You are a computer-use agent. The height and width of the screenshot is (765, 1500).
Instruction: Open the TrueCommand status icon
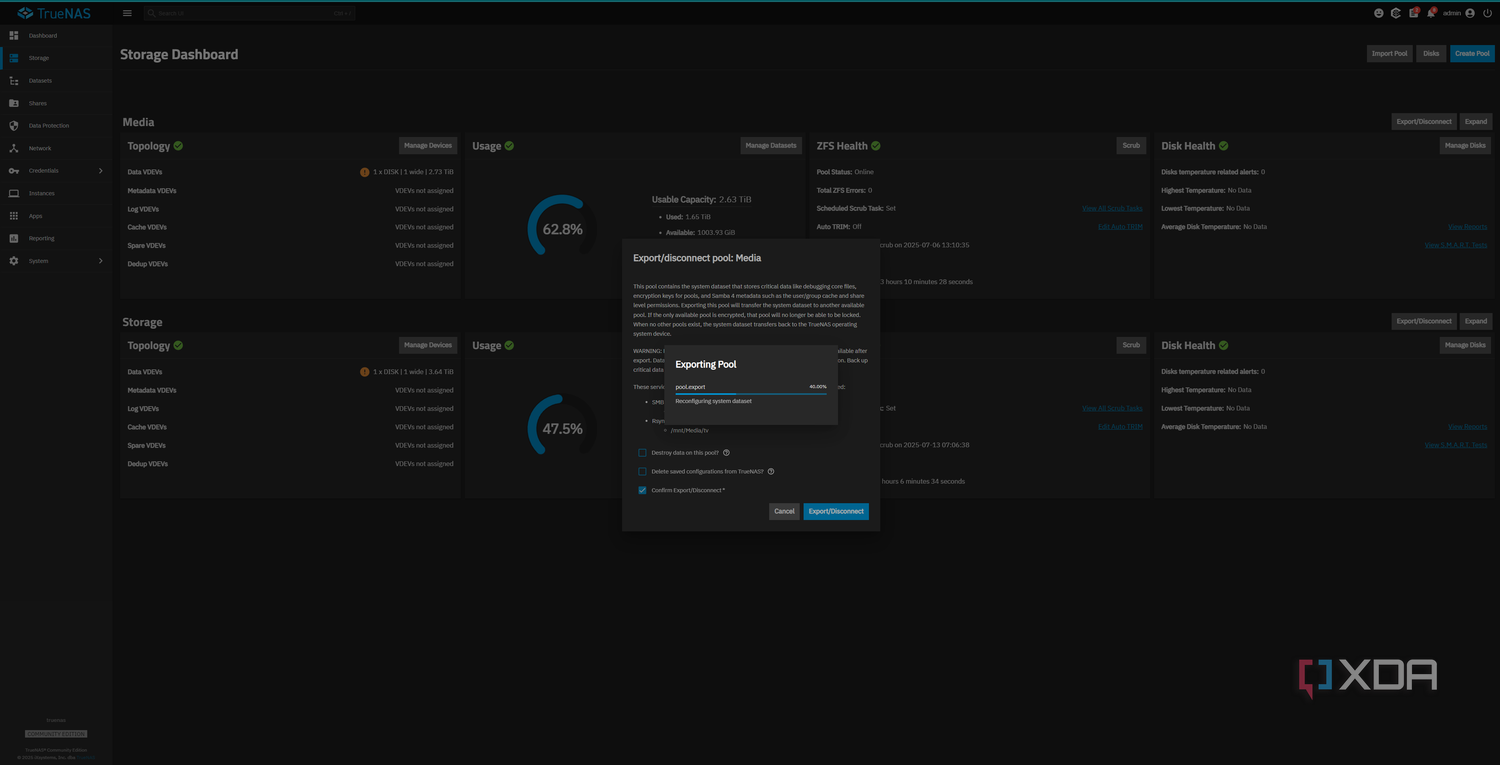click(1396, 13)
